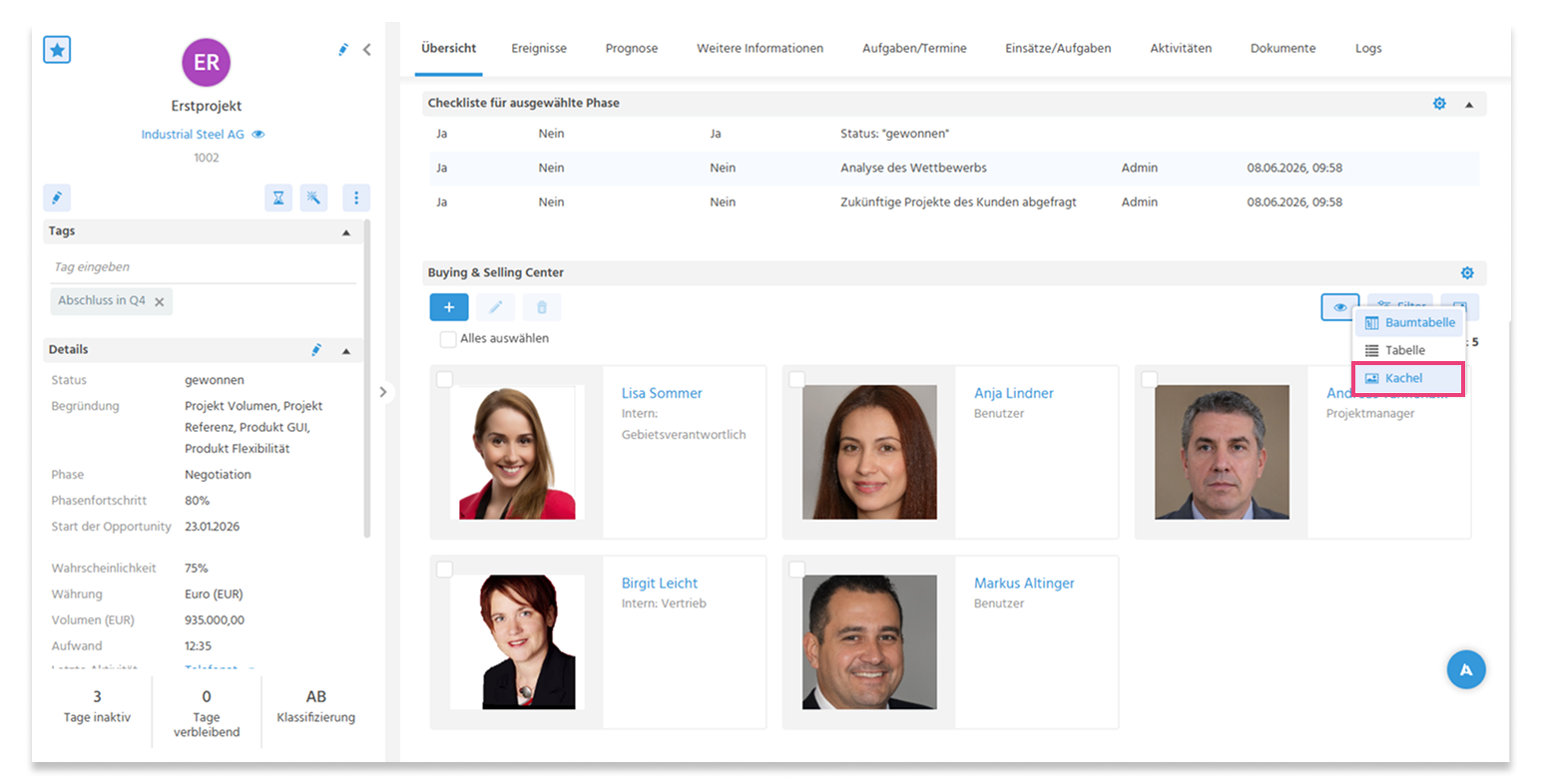The width and height of the screenshot is (1543, 784).
Task: Open the Industrial Steel AG company link
Action: coord(193,135)
